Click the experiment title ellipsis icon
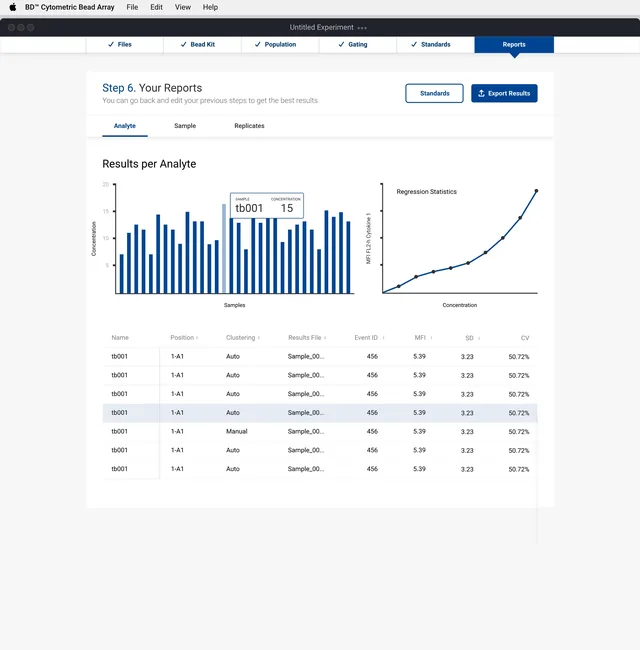The height and width of the screenshot is (650, 640). [362, 28]
